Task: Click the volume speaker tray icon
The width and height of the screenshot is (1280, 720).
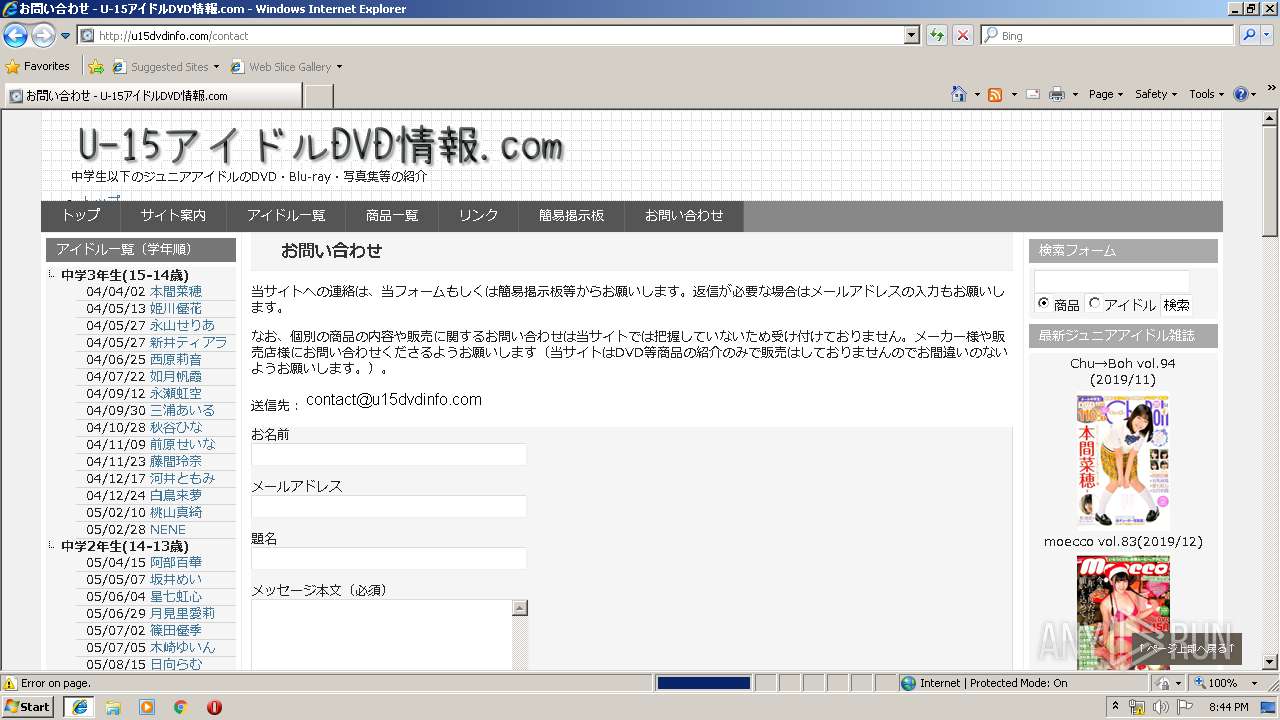Action: 1161,707
